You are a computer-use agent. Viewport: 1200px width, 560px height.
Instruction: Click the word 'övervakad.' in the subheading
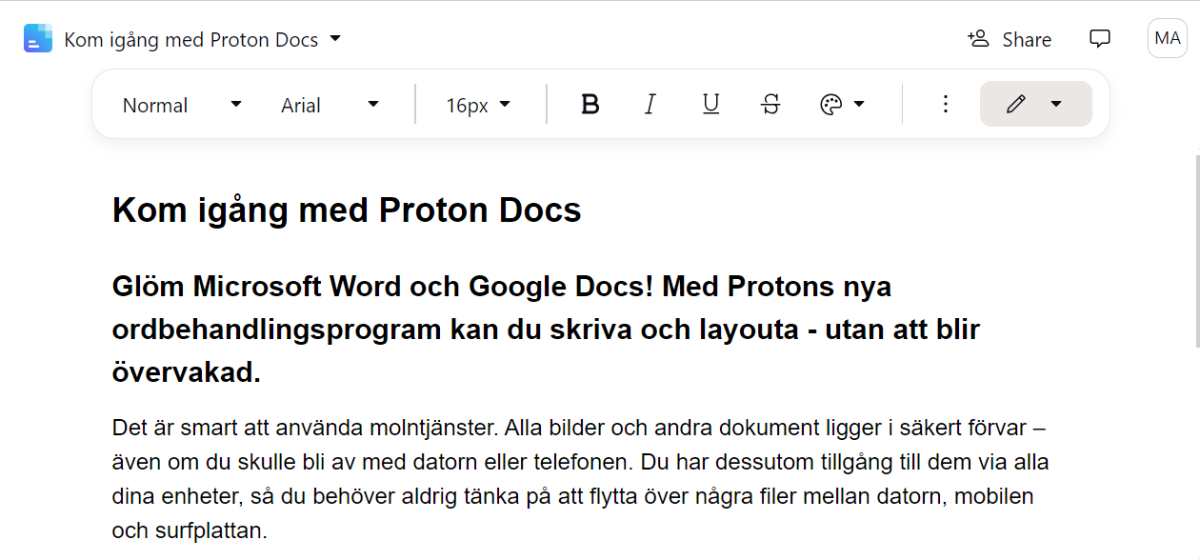[x=186, y=374]
